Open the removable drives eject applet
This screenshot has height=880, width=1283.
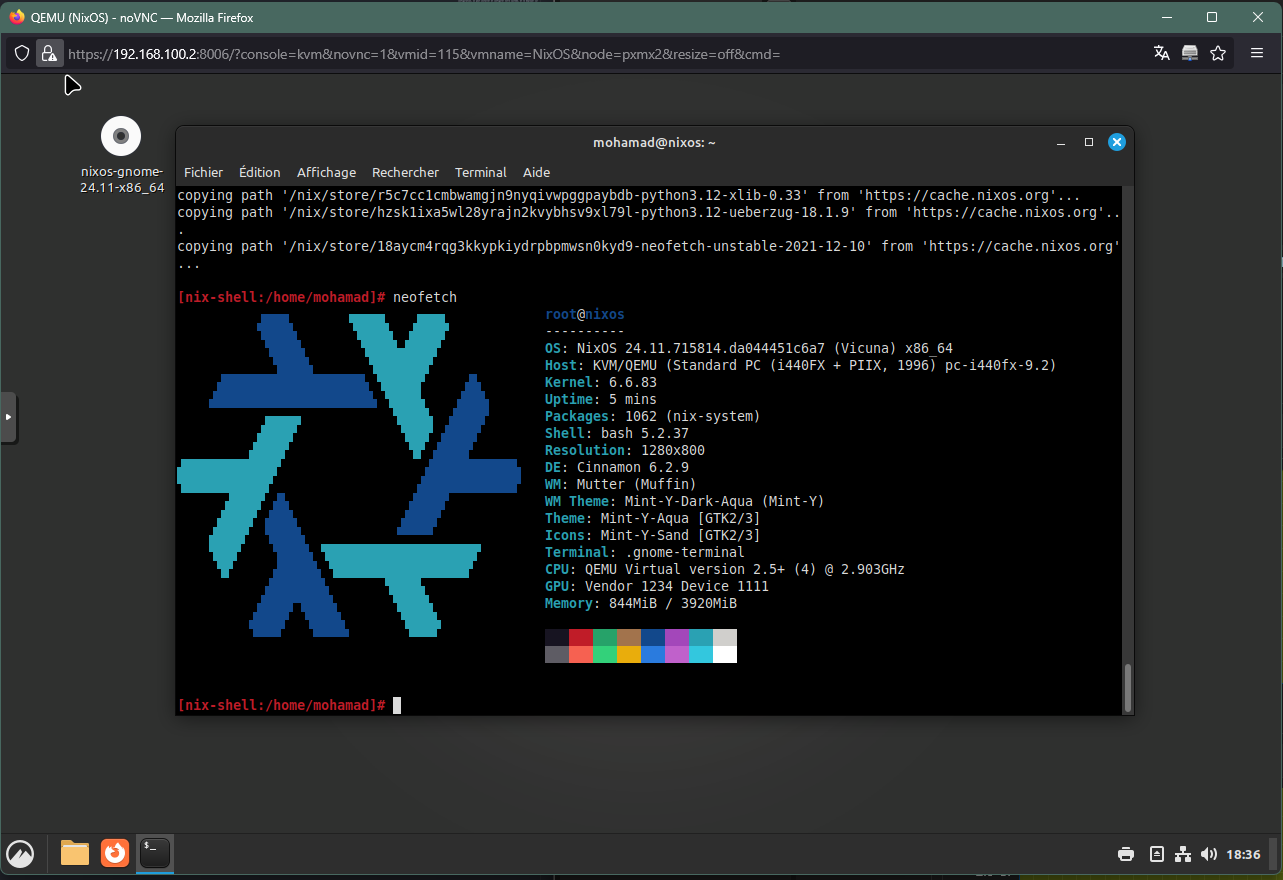coord(1156,854)
